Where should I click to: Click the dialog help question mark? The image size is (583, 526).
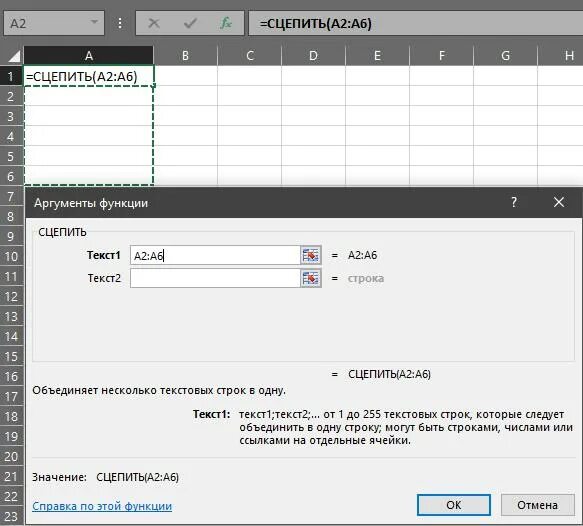click(514, 202)
